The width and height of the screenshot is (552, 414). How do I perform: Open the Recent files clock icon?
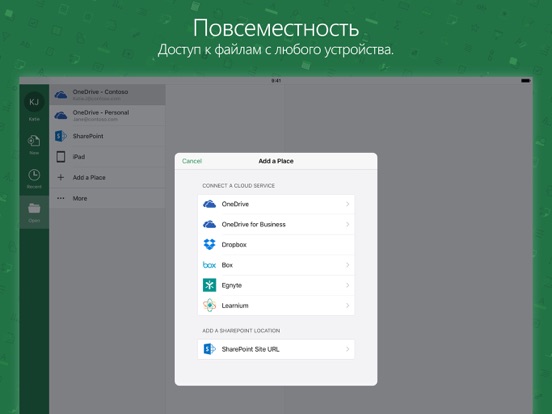pos(34,175)
